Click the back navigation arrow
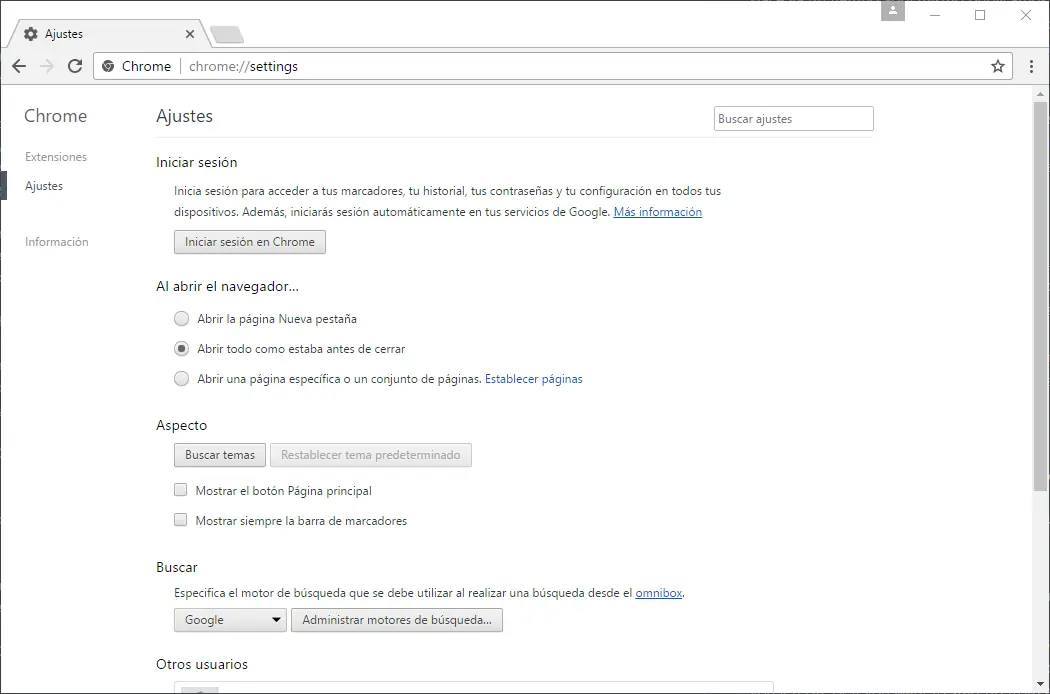1050x694 pixels. [x=19, y=66]
